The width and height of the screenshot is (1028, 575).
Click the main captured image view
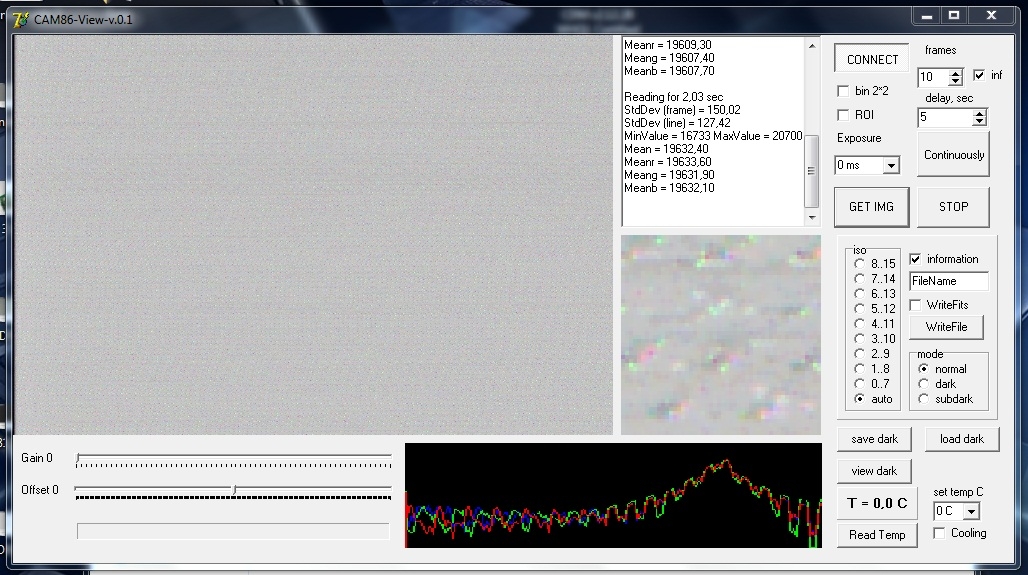tap(313, 235)
